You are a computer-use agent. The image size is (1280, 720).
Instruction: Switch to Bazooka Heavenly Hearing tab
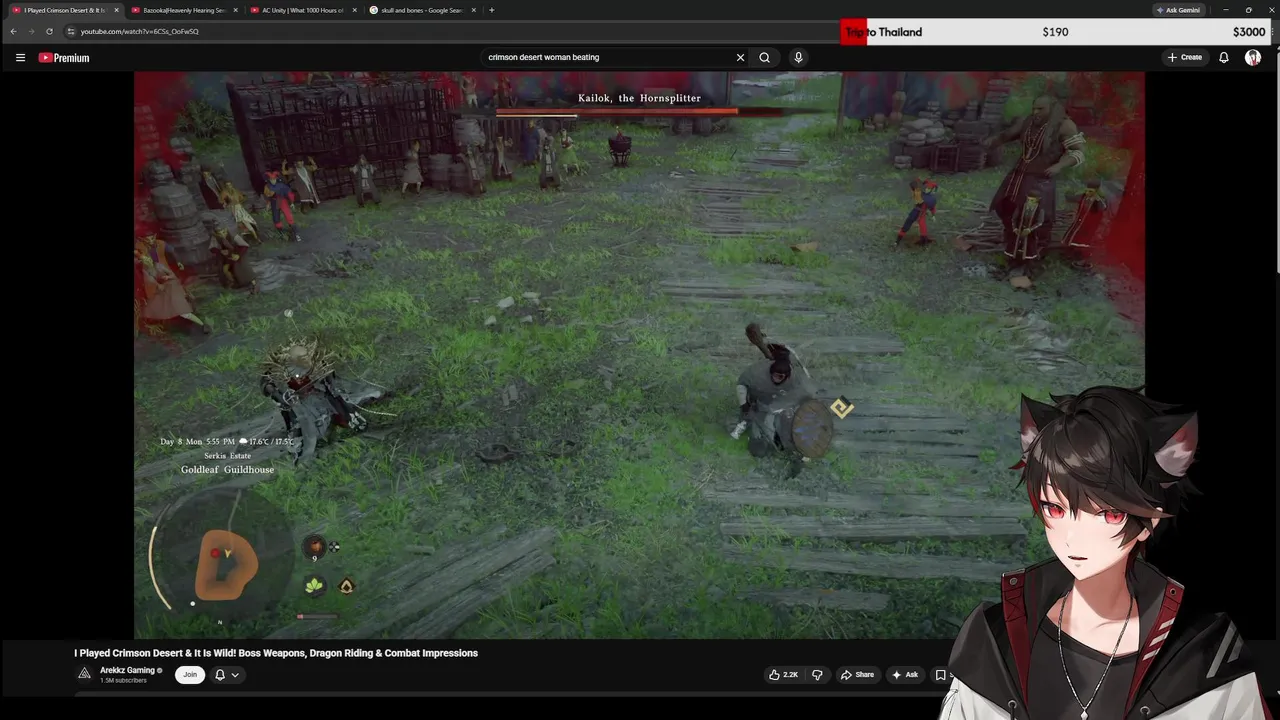click(184, 10)
